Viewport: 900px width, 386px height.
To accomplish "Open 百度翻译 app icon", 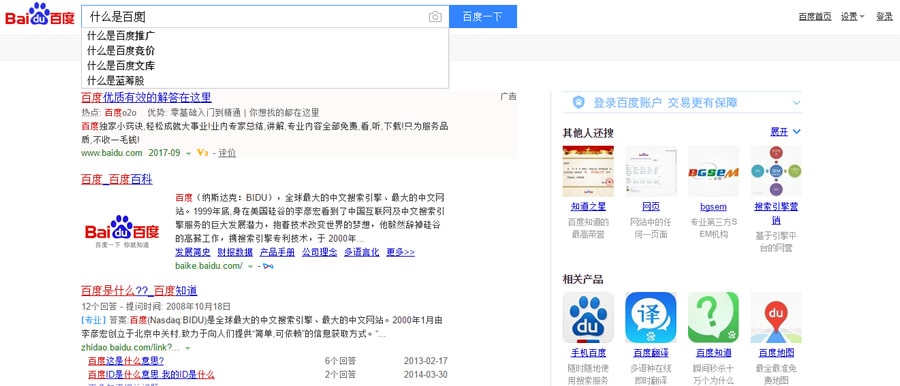I will 650,318.
